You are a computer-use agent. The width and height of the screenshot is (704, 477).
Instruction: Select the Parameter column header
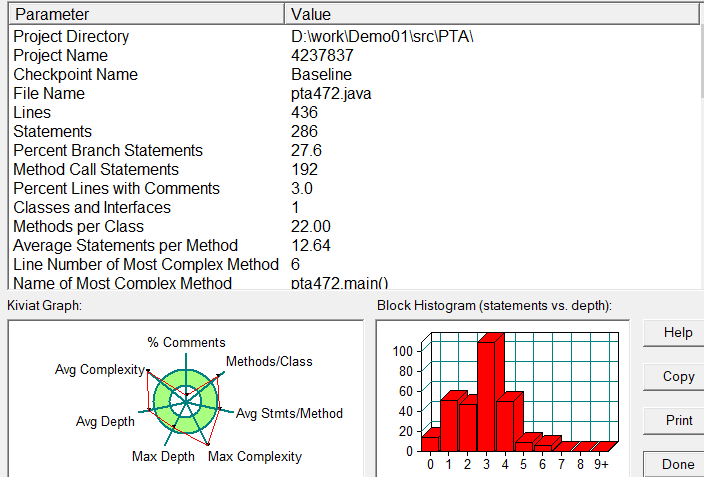click(146, 14)
